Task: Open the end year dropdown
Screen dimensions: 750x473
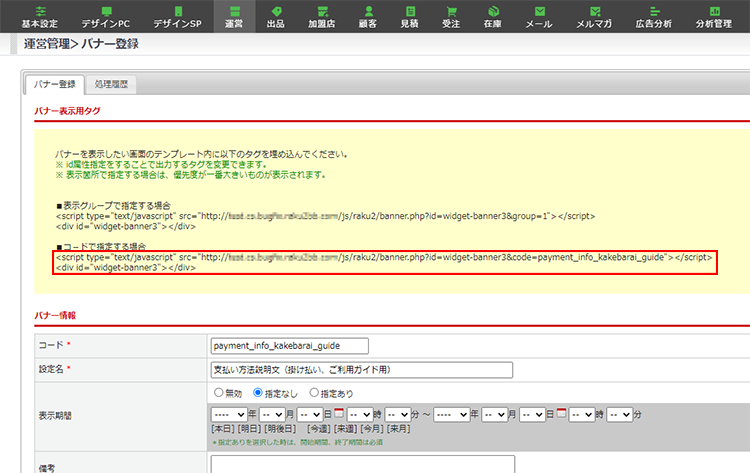Action: [453, 413]
